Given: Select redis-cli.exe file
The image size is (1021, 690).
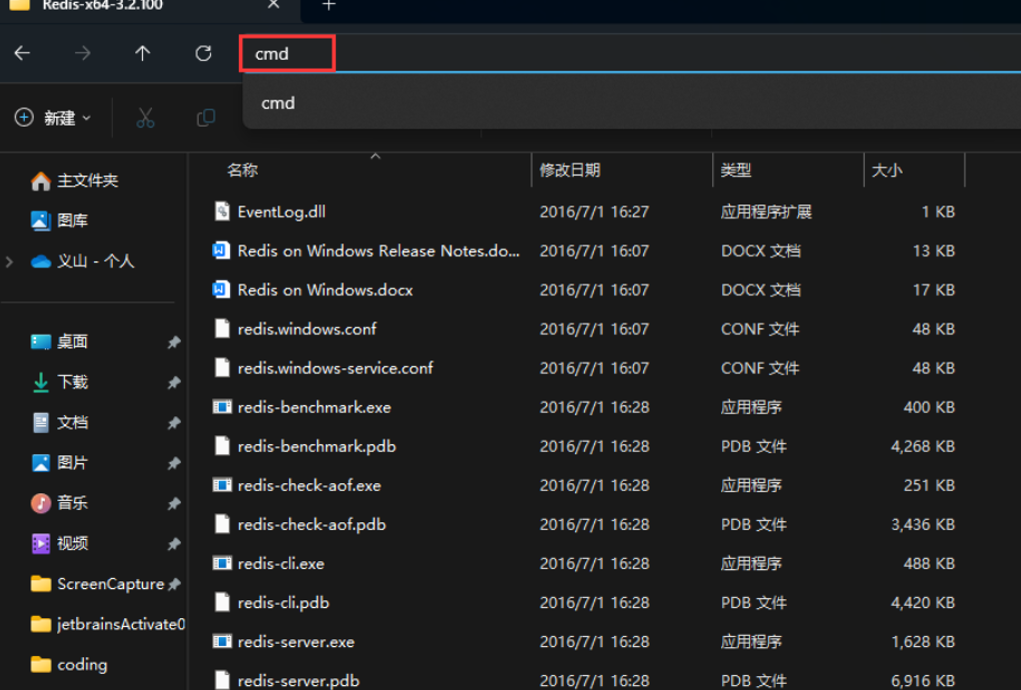Looking at the screenshot, I should tap(281, 563).
